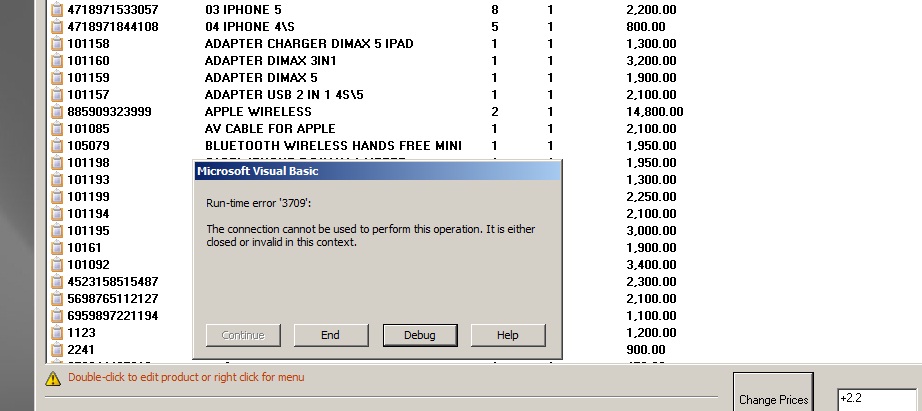Click the Run-time error '3709' message text
This screenshot has height=411, width=922.
coord(258,203)
